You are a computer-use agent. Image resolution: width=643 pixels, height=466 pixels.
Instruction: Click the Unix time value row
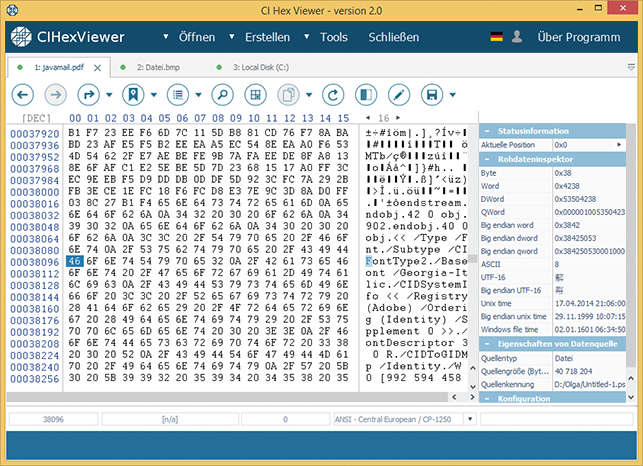(552, 303)
